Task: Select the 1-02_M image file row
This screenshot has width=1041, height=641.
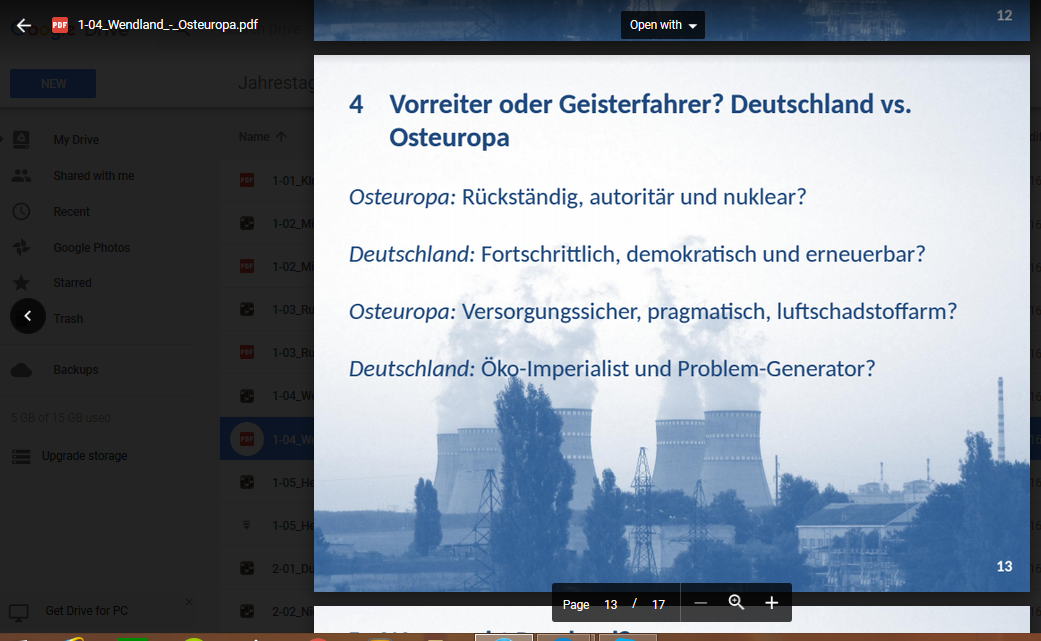Action: pyautogui.click(x=267, y=224)
